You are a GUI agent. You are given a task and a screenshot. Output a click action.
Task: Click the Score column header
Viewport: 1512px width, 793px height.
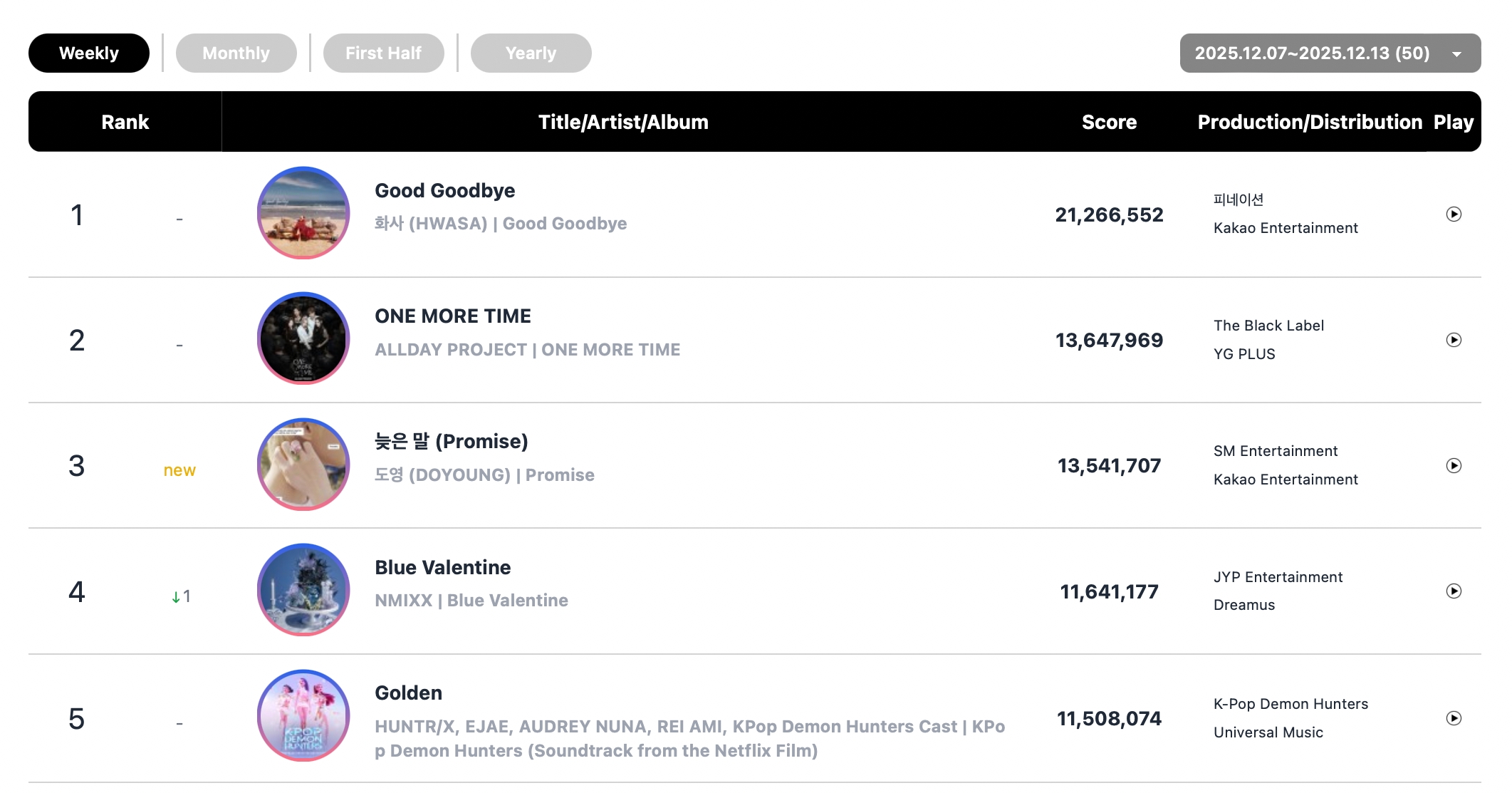(1109, 122)
